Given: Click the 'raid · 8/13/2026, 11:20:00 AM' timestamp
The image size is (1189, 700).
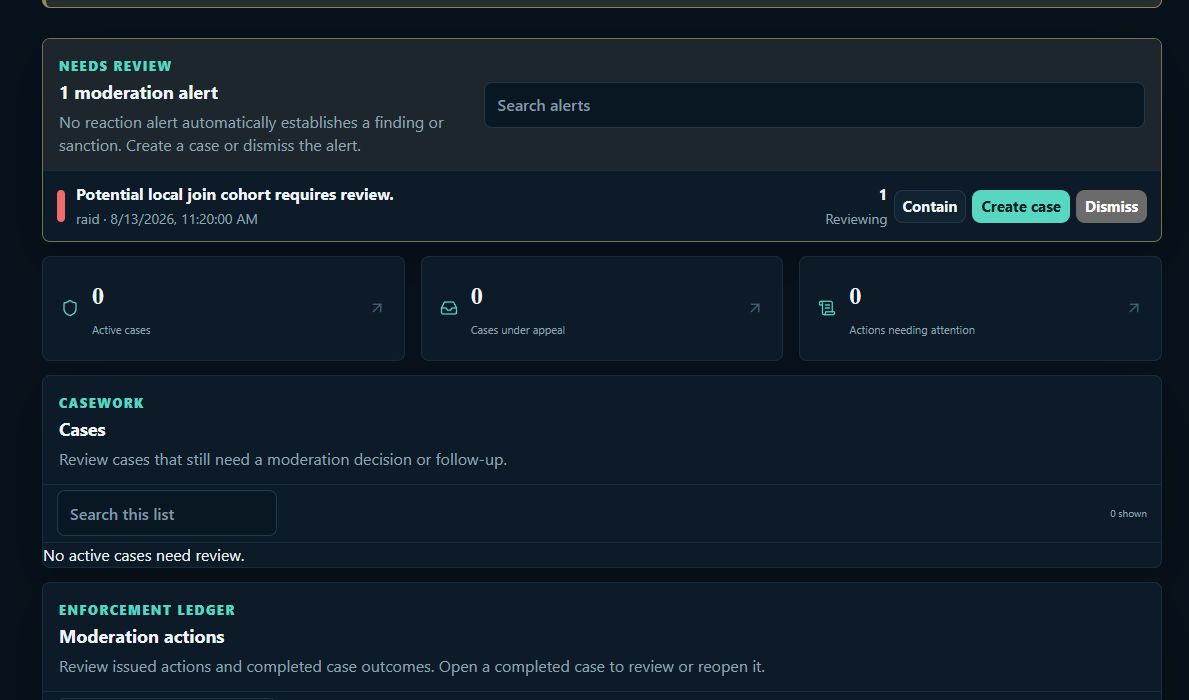Looking at the screenshot, I should (167, 219).
